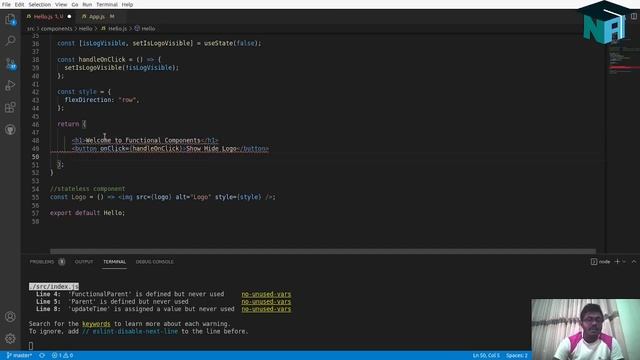Viewport: 640px width, 360px height.
Task: Open the Search view in activity bar
Action: tap(10, 40)
